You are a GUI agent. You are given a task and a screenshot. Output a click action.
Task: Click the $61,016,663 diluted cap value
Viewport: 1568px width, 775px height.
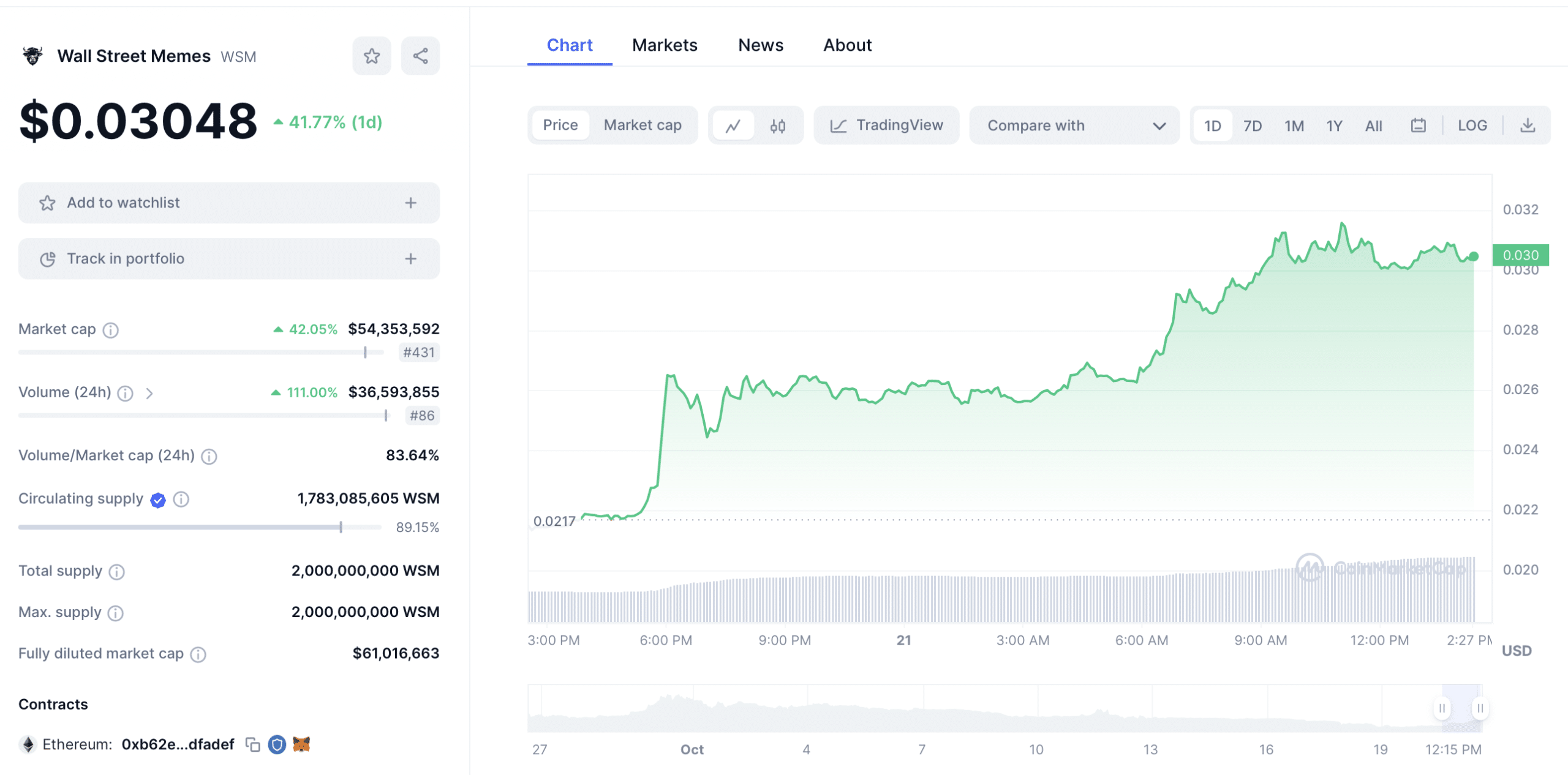[x=396, y=654]
